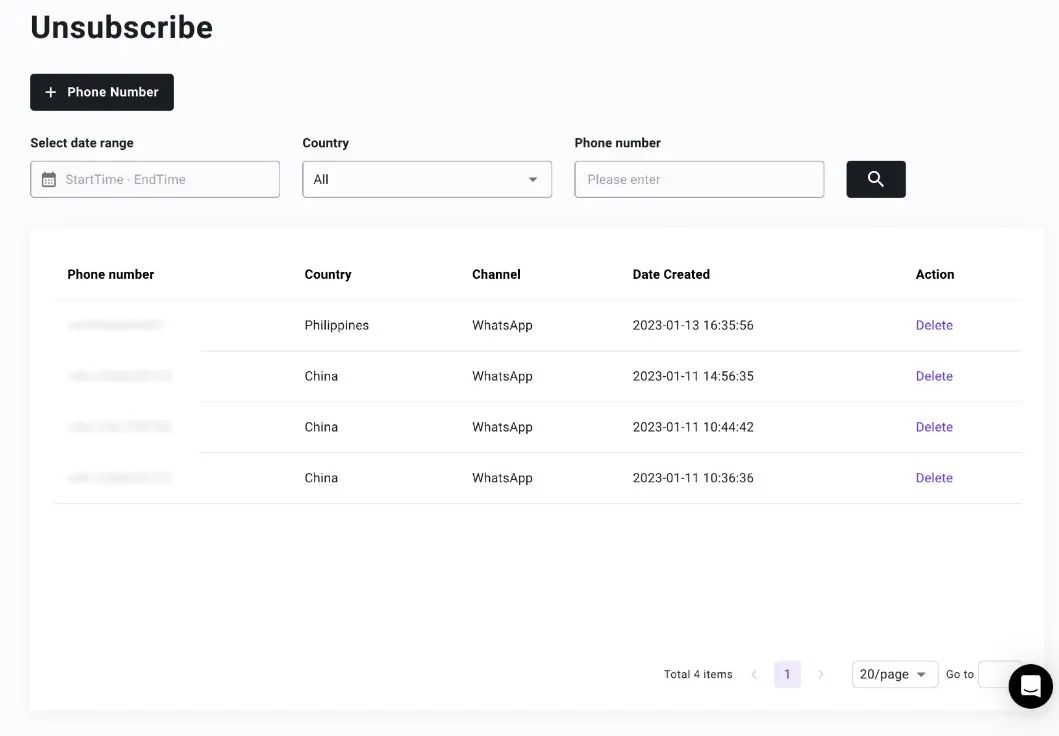Click the Date Created column header
The height and width of the screenshot is (736, 1059).
[x=671, y=274]
